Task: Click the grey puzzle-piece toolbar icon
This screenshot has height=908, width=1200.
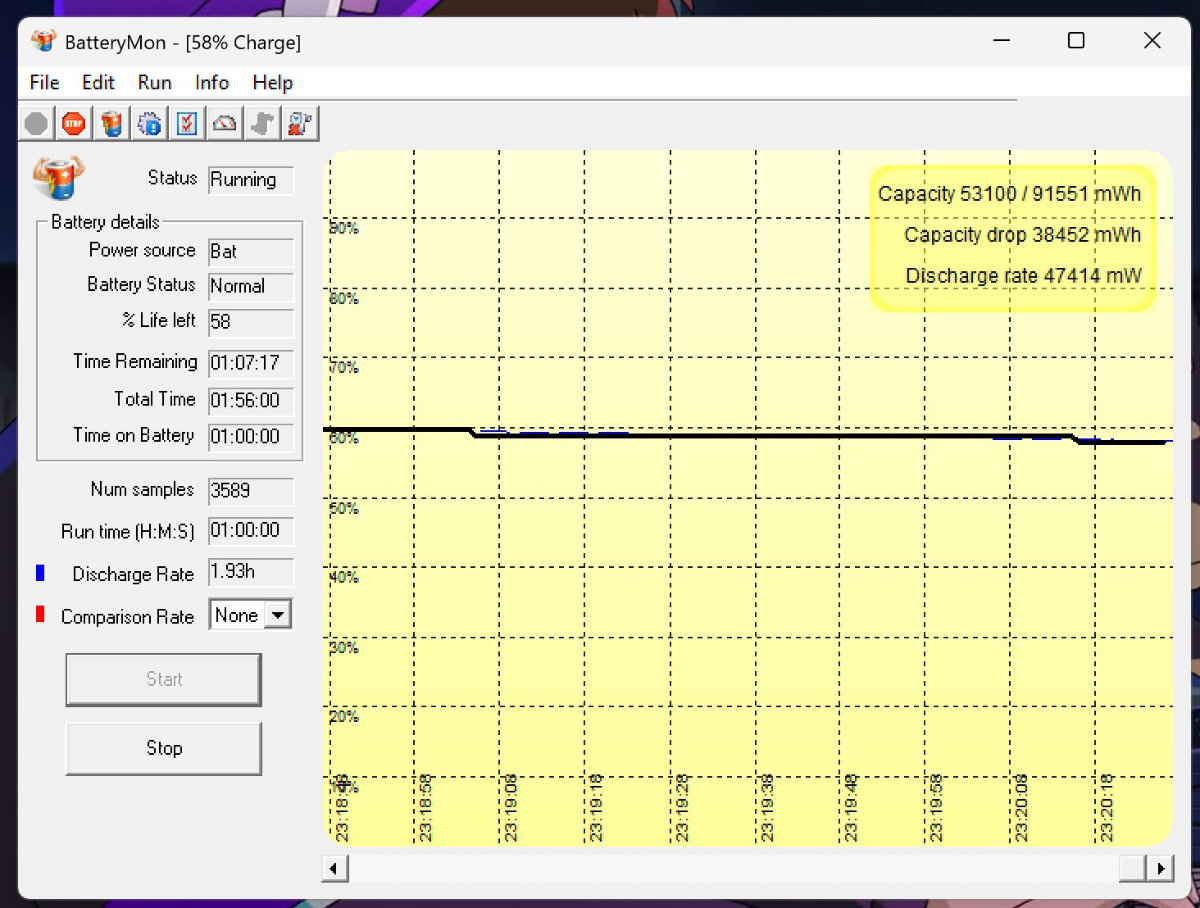Action: [x=262, y=124]
